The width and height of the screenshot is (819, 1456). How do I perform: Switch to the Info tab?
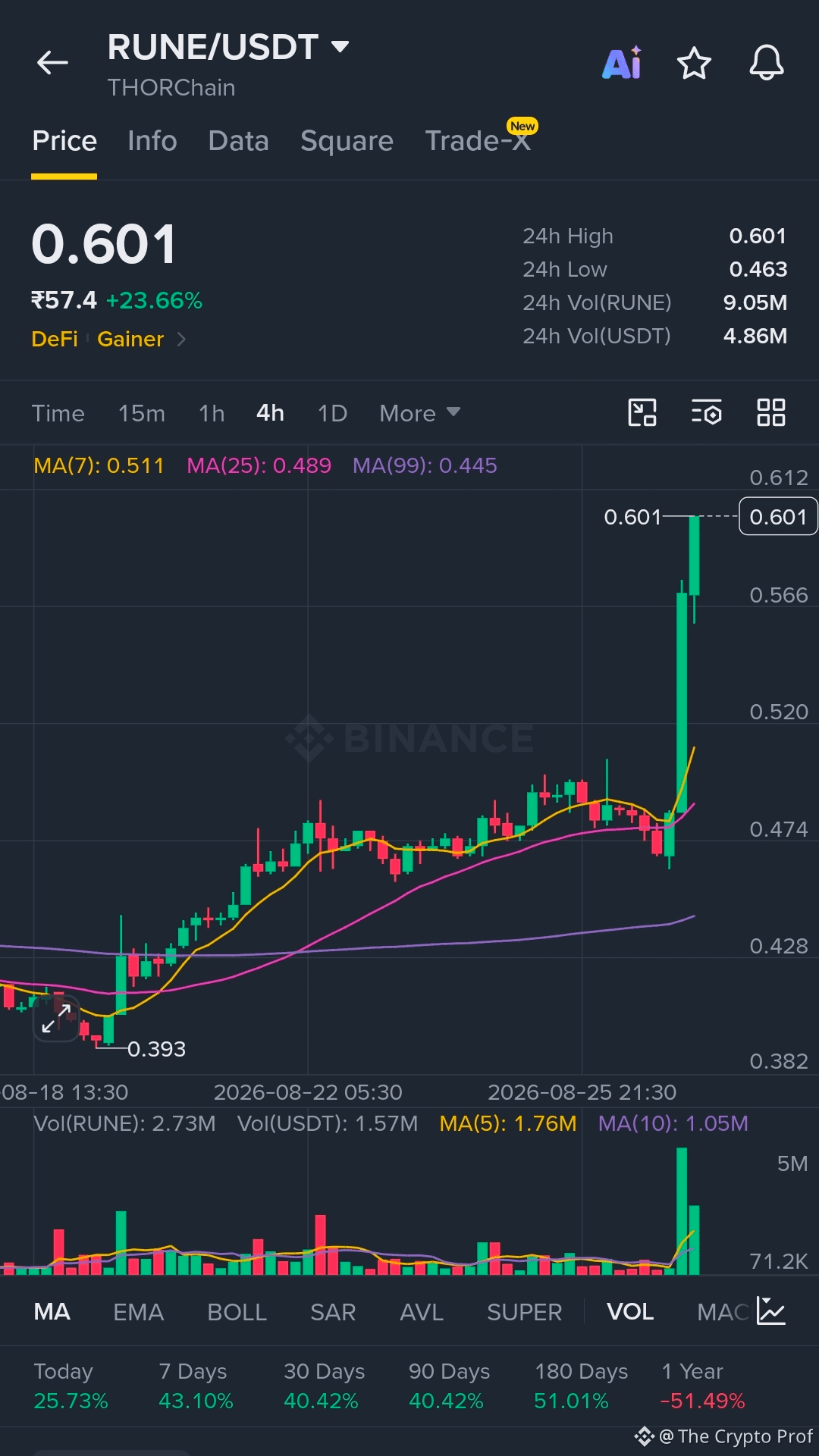pyautogui.click(x=152, y=141)
